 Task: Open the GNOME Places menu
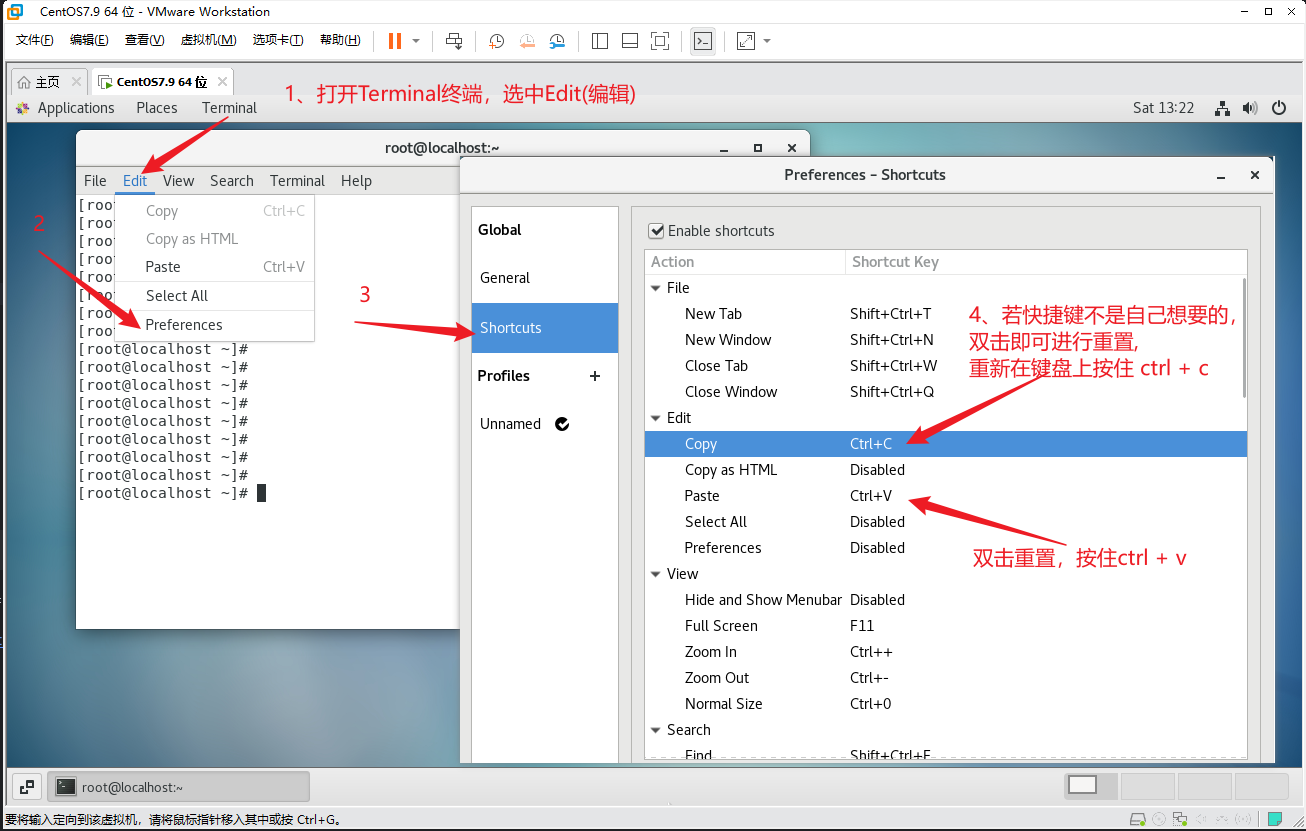click(157, 108)
